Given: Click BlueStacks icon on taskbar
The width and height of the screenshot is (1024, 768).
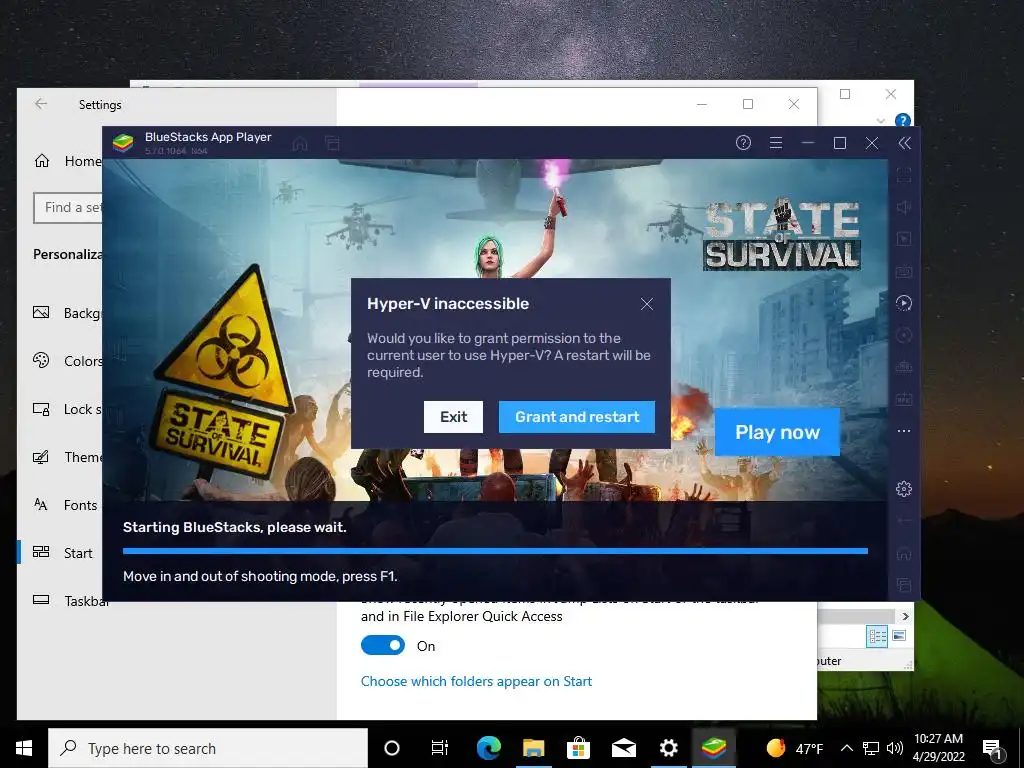Looking at the screenshot, I should pos(714,748).
